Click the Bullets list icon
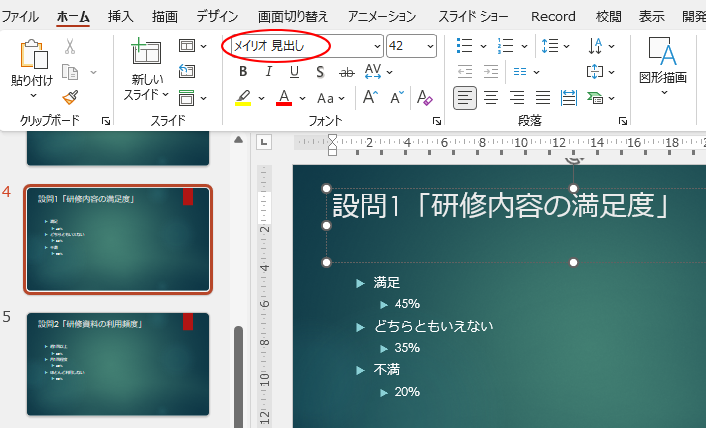706x428 pixels. [464, 46]
